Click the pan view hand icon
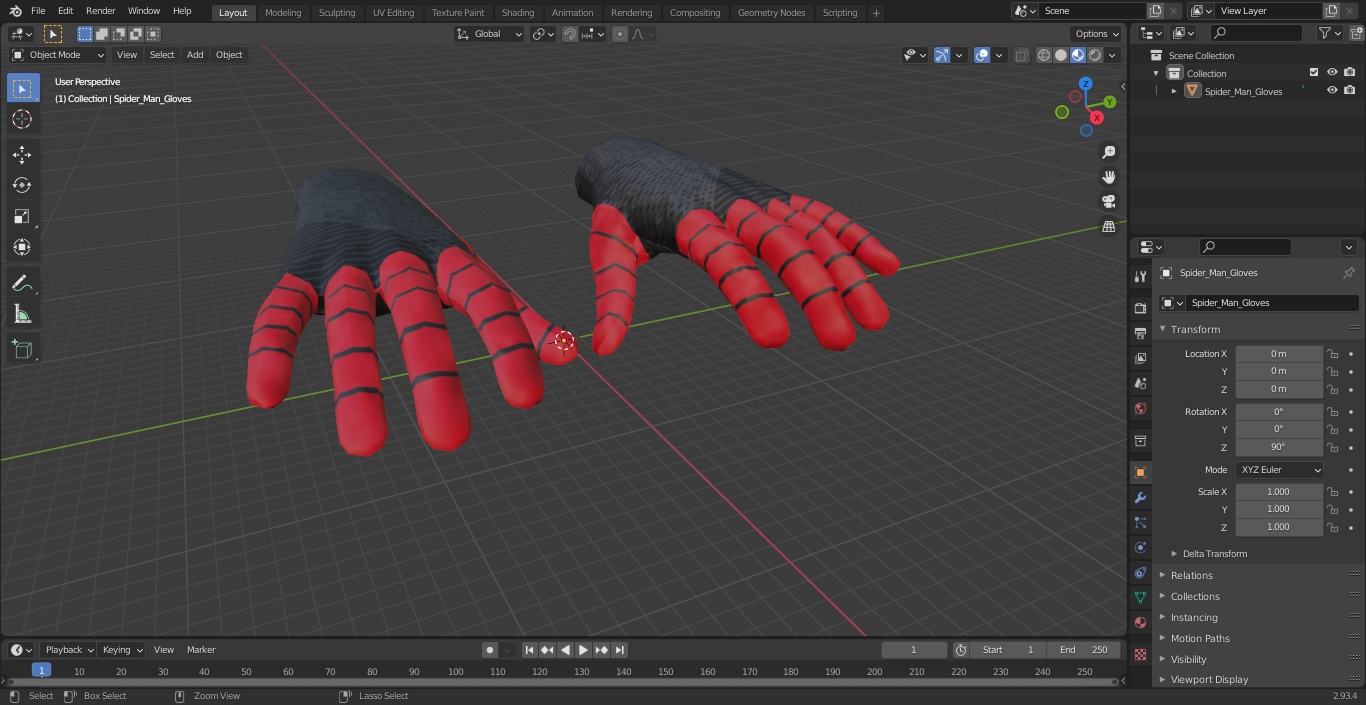1366x705 pixels. (x=1108, y=177)
